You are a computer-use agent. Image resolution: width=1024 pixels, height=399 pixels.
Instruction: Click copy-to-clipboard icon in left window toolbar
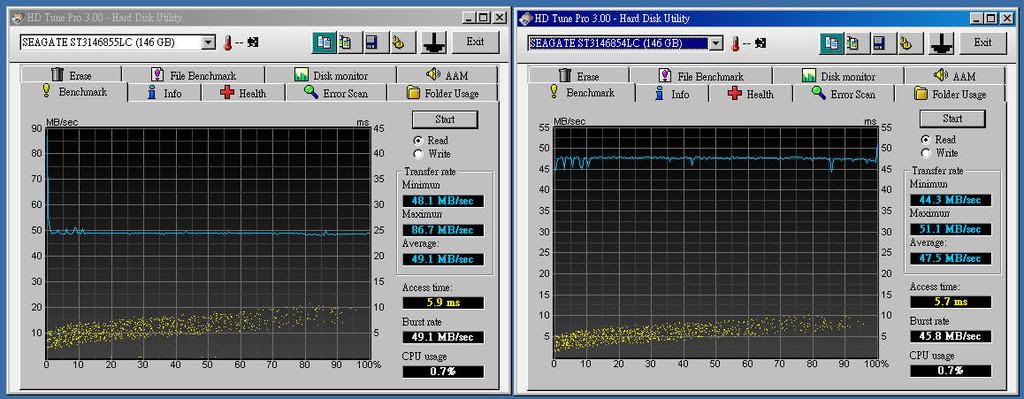[323, 42]
